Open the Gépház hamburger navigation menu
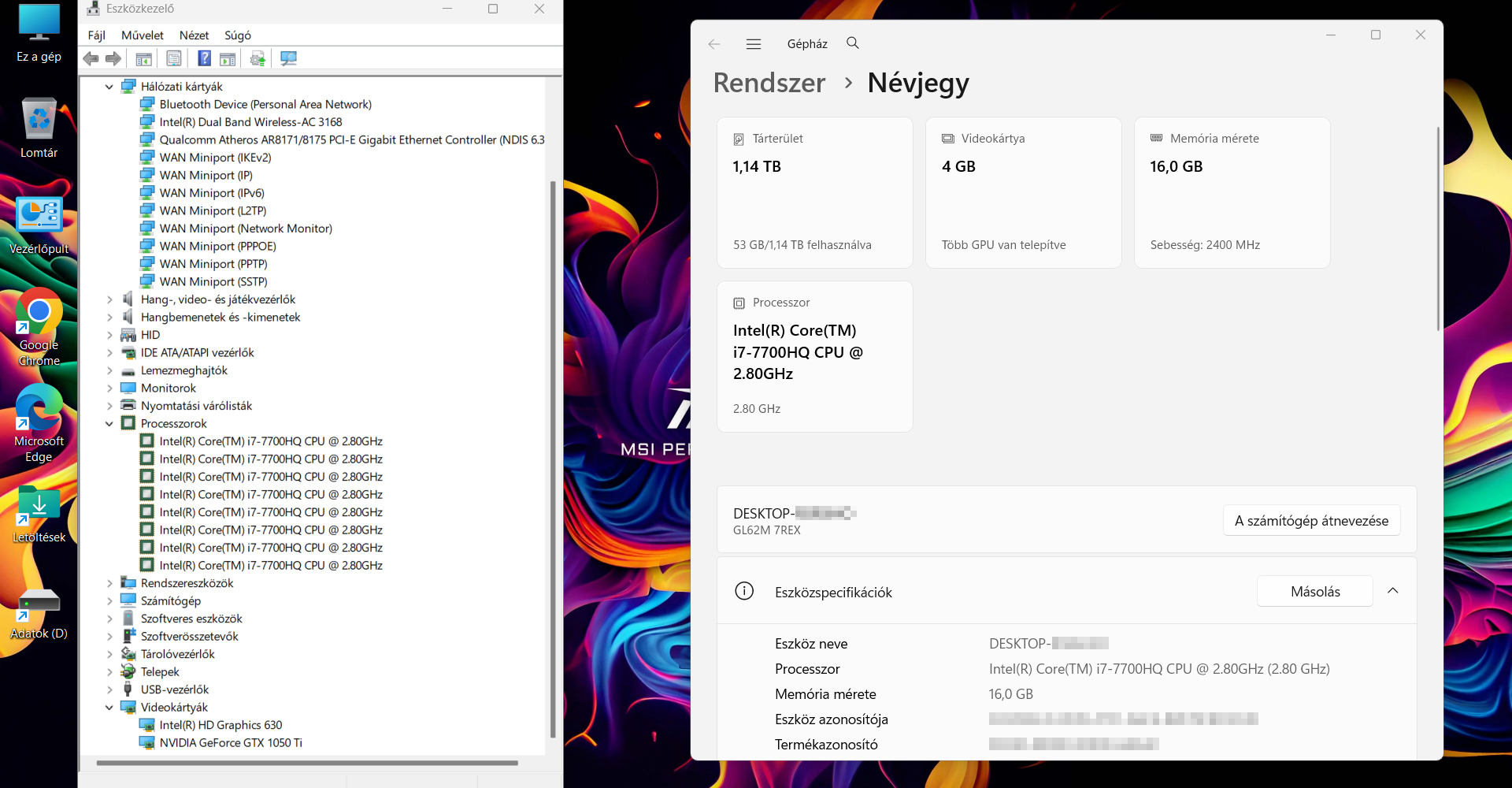This screenshot has height=788, width=1512. pos(754,44)
